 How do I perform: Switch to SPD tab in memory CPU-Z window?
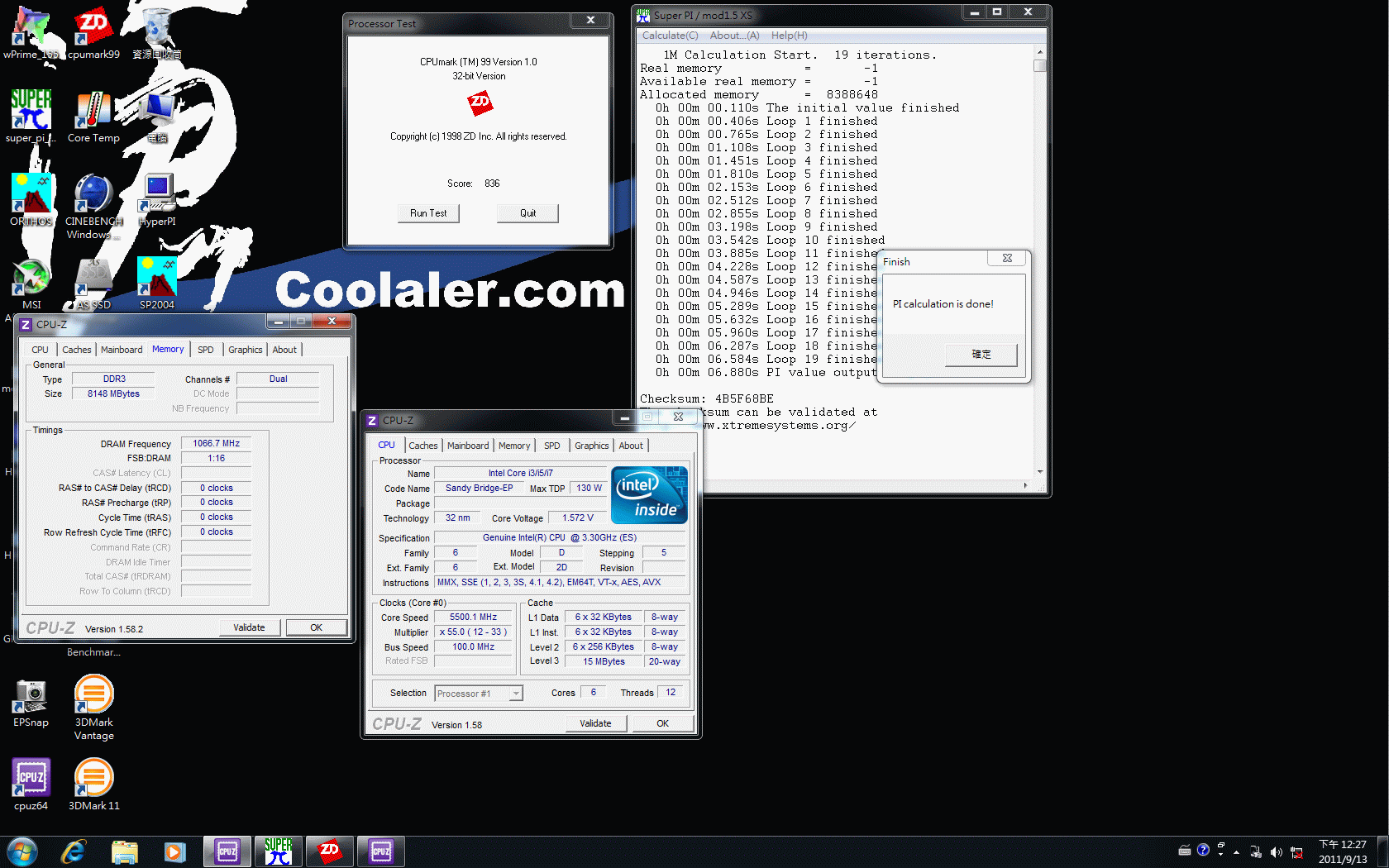(x=206, y=350)
